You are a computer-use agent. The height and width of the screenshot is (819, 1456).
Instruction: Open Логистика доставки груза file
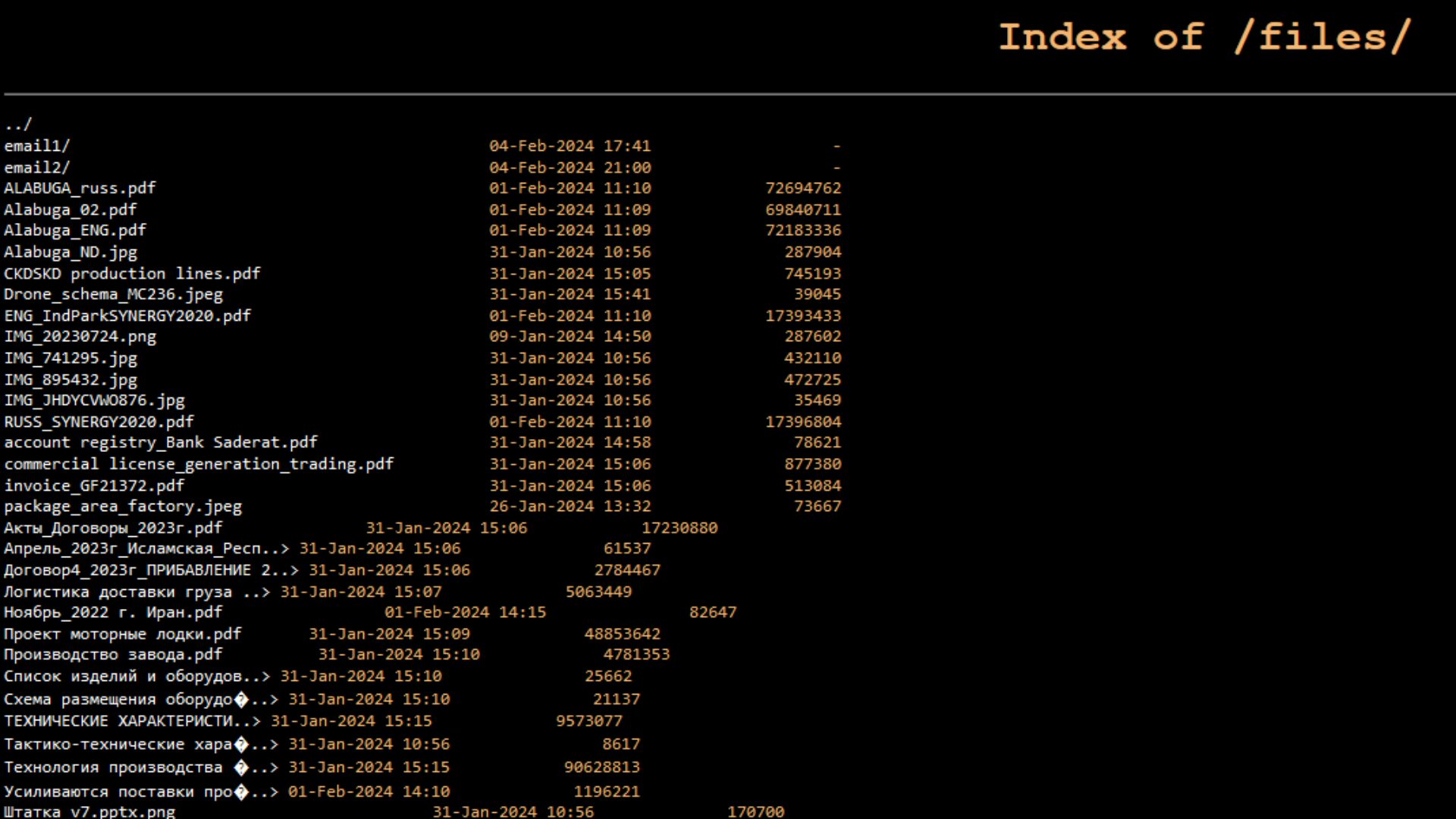pyautogui.click(x=136, y=591)
